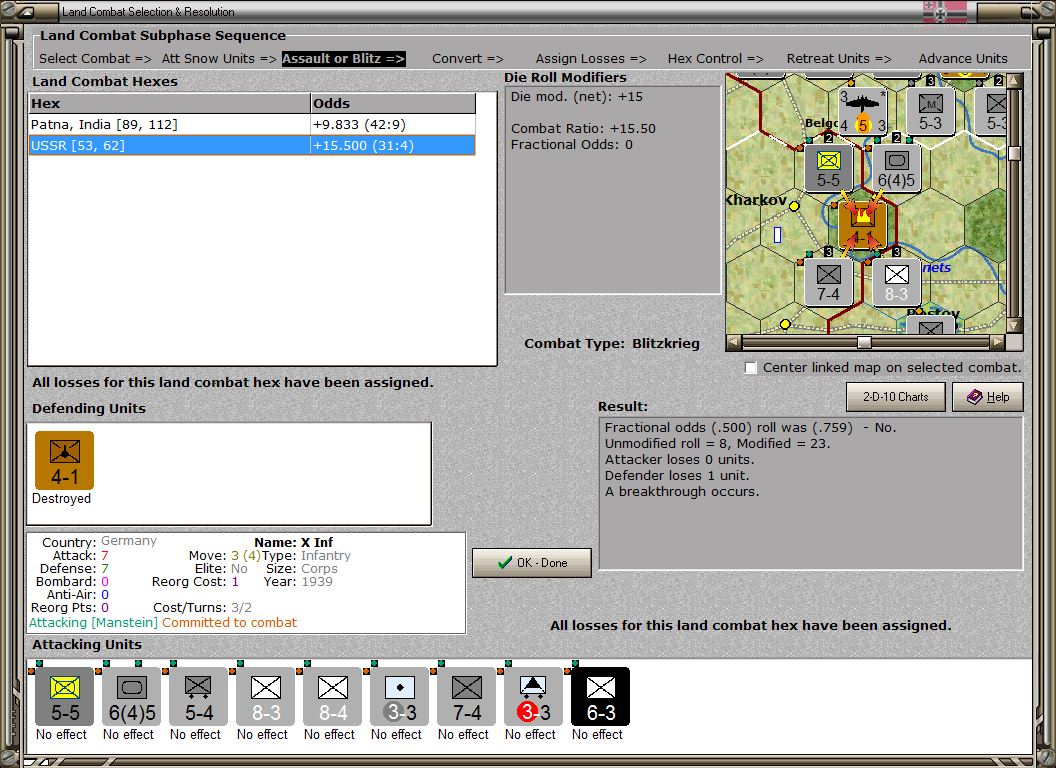This screenshot has width=1056, height=768.
Task: Select the 6(4)5 armor attacking unit
Action: 131,697
